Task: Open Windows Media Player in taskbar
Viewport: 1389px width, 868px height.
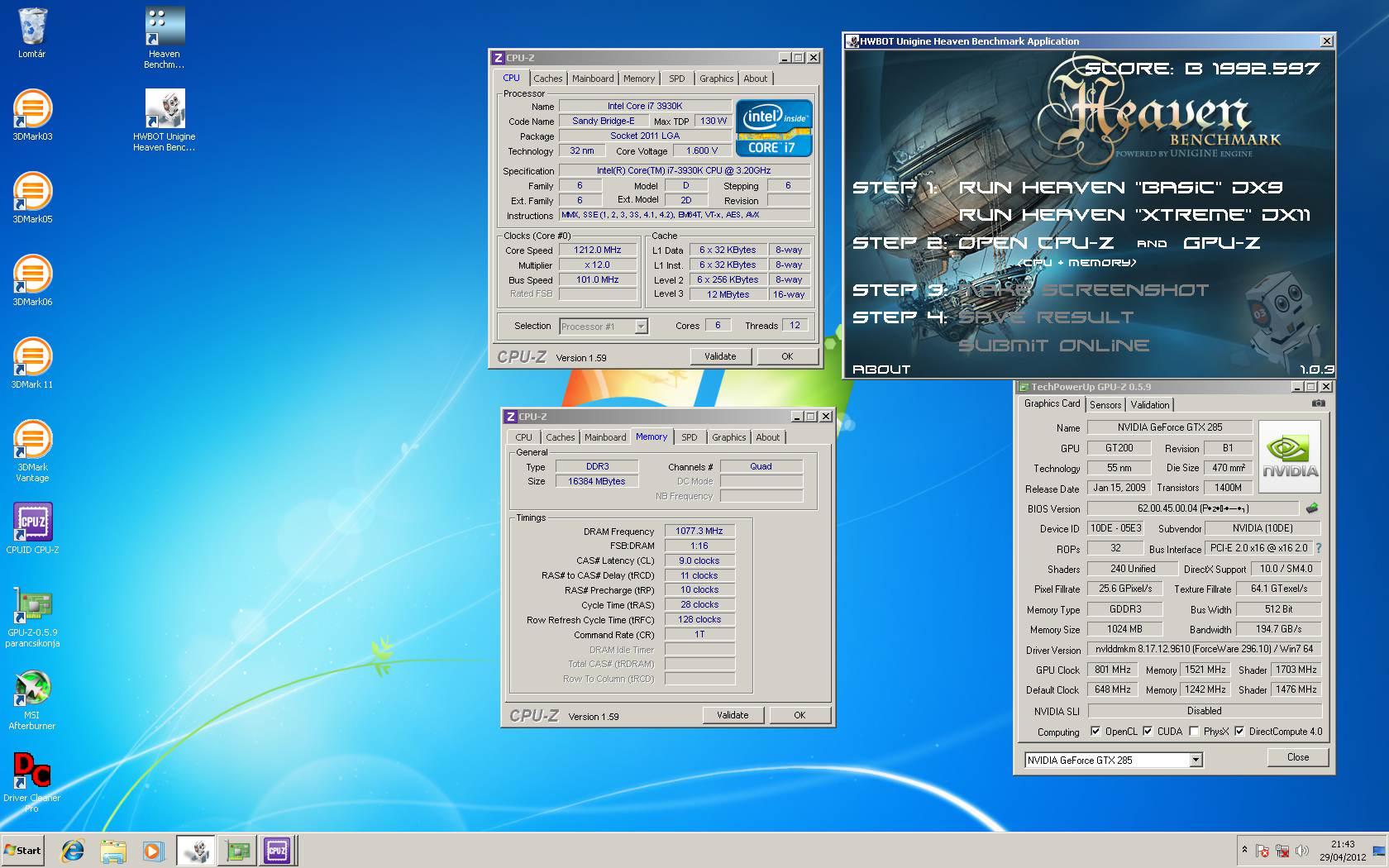Action: pyautogui.click(x=153, y=851)
